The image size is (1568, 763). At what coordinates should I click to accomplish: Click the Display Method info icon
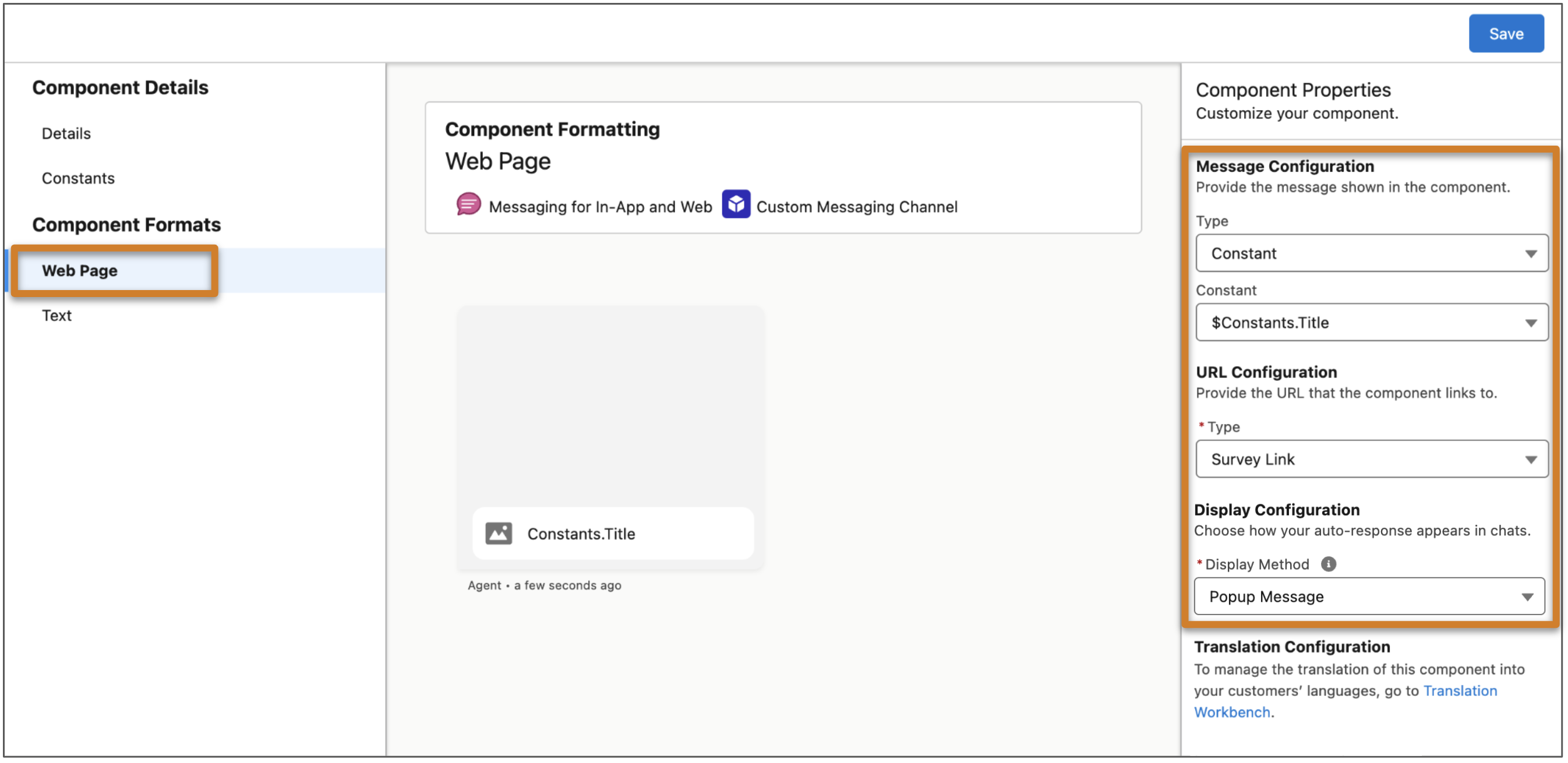tap(1328, 564)
